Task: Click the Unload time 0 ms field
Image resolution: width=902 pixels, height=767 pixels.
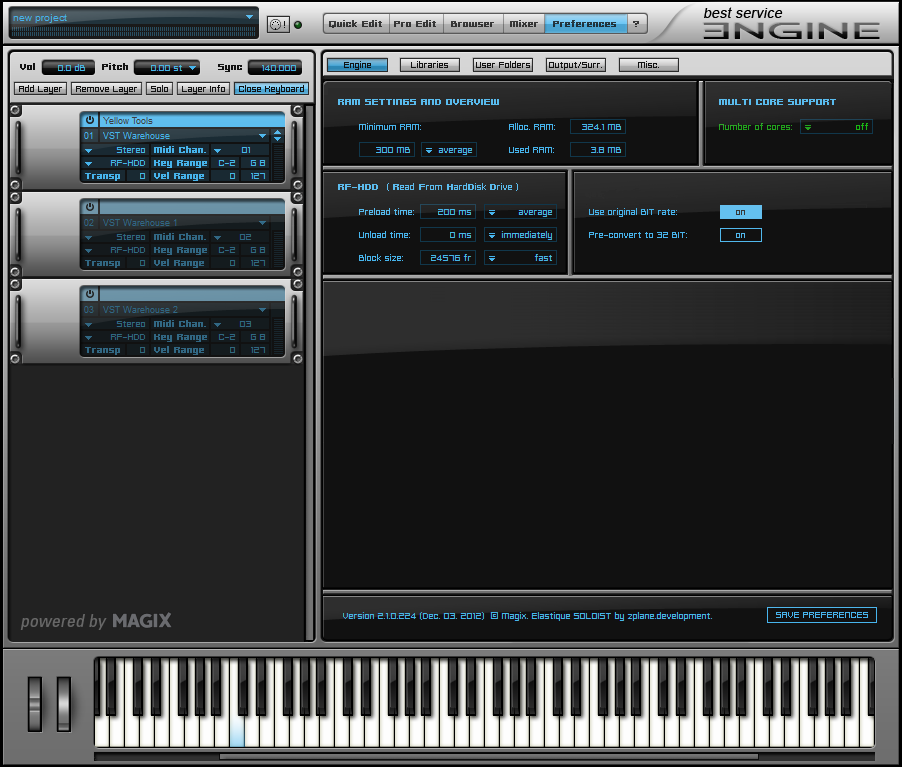Action: [448, 235]
